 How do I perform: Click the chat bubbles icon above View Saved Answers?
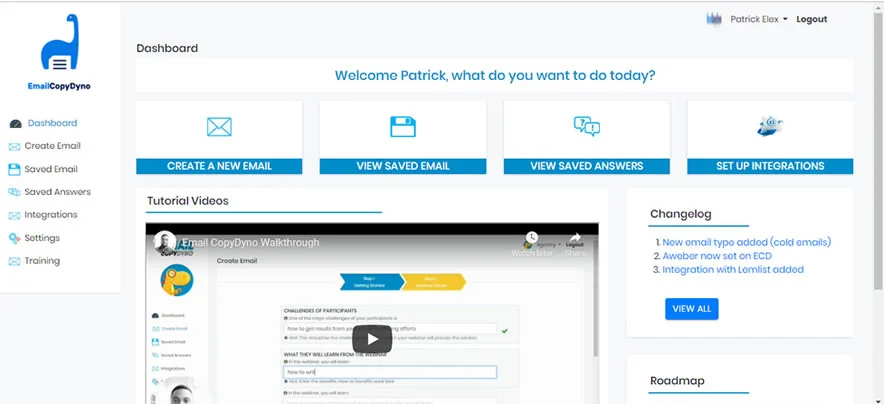pos(586,127)
